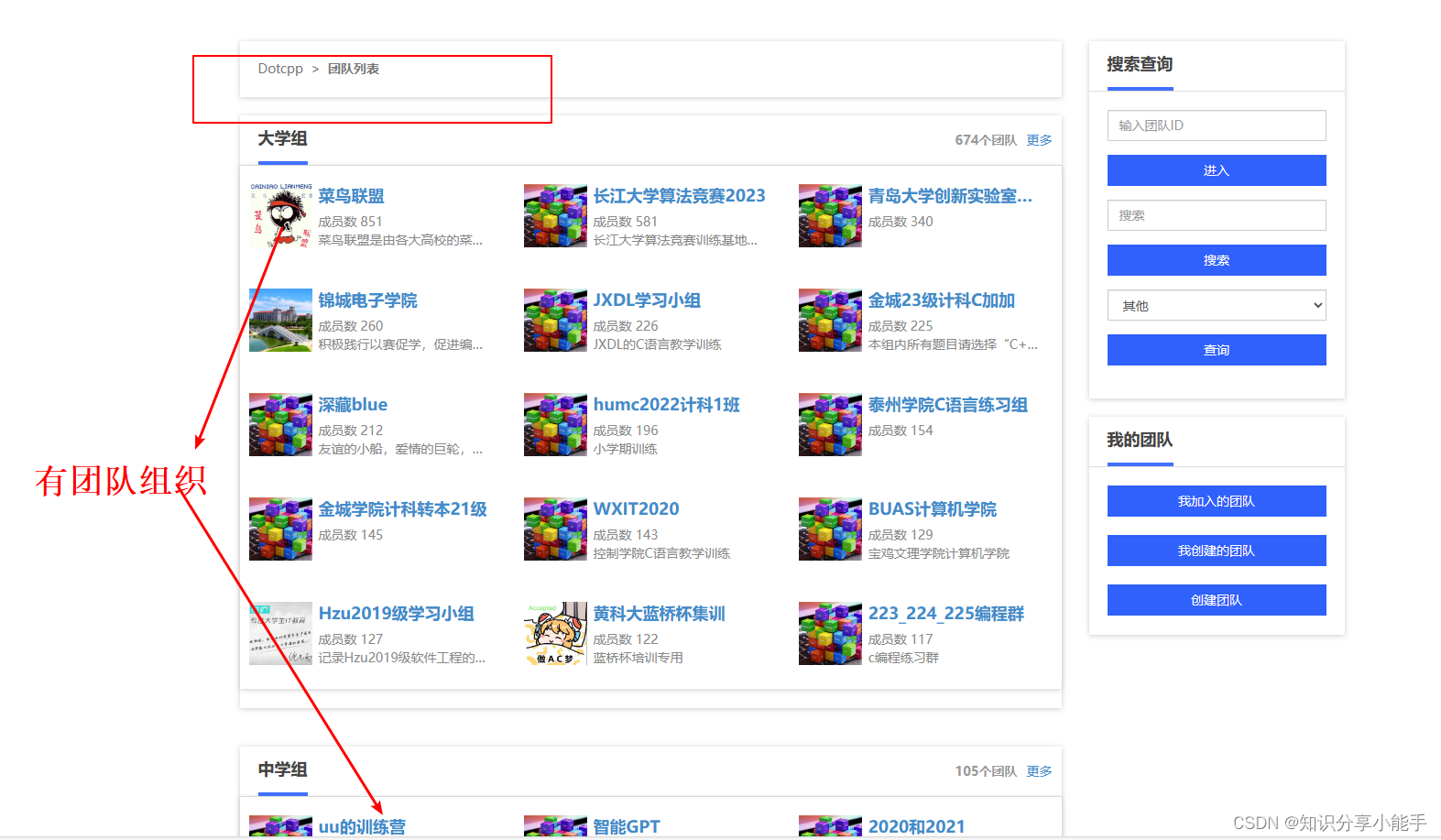Image resolution: width=1441 pixels, height=840 pixels.
Task: Click the 我的团队 panel heading
Action: (1140, 440)
